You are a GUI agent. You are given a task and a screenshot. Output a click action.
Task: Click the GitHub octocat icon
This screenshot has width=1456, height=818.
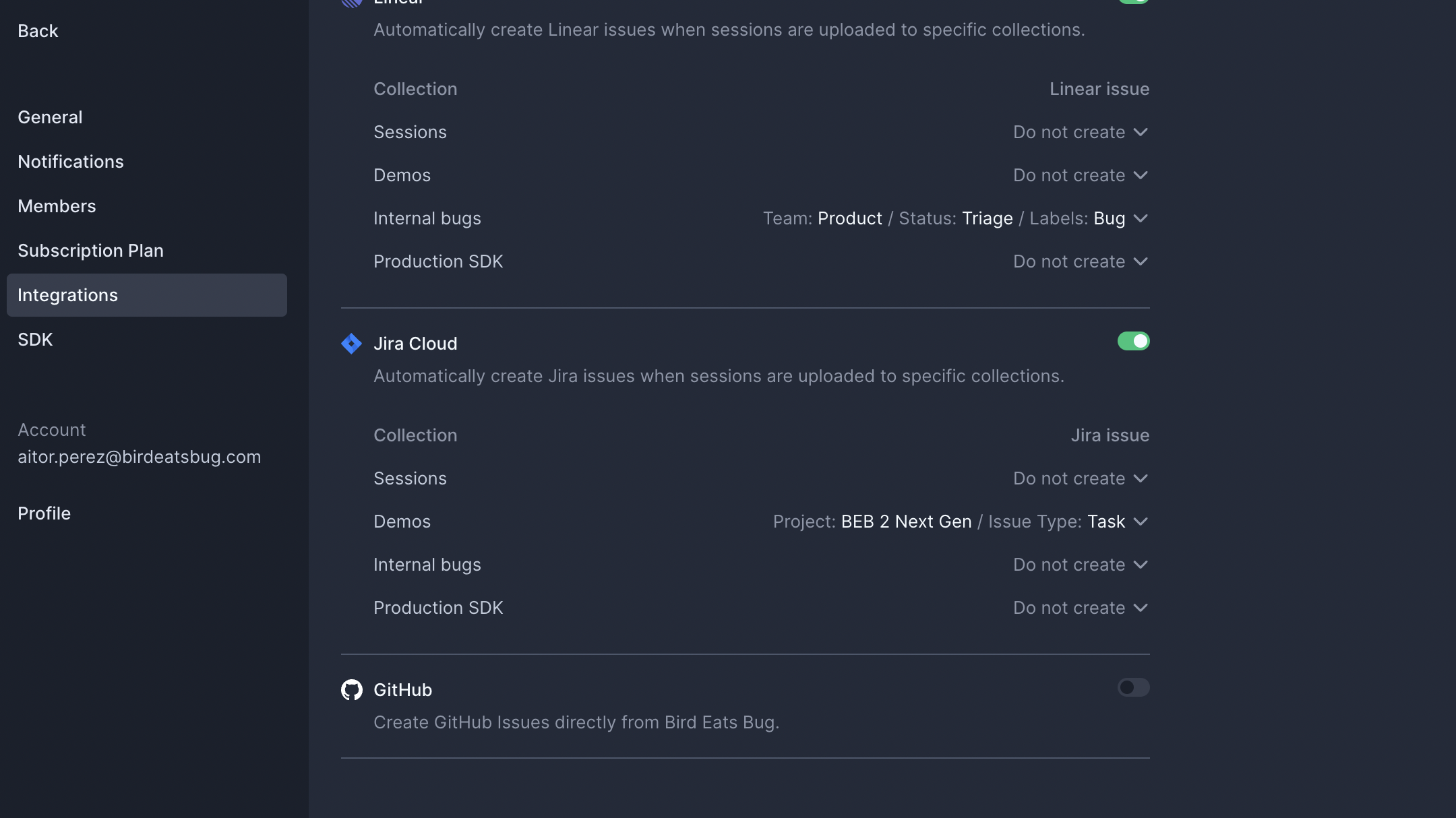tap(351, 690)
